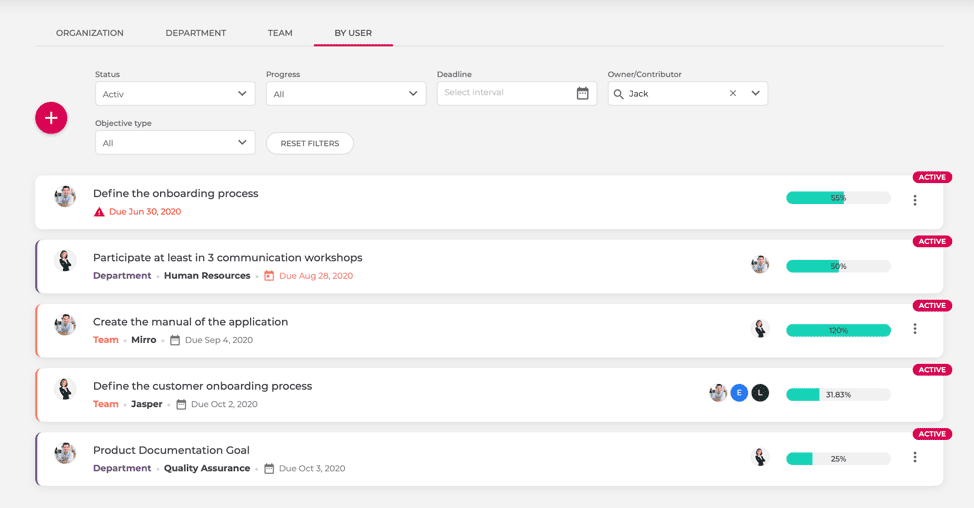Click the Reset Filters button
974x508 pixels.
tap(310, 143)
